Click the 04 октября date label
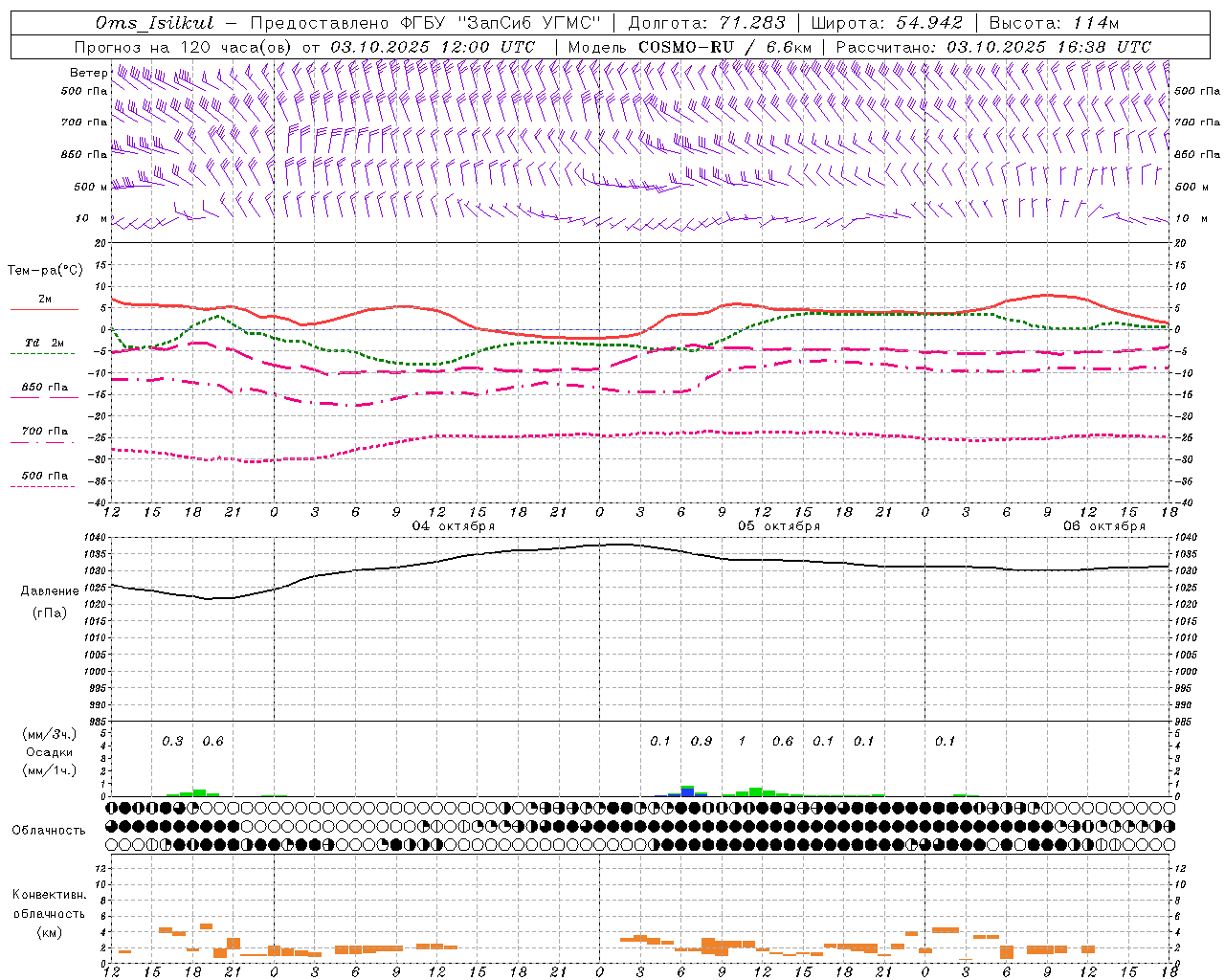This screenshot has height=980, width=1225. coord(454,526)
